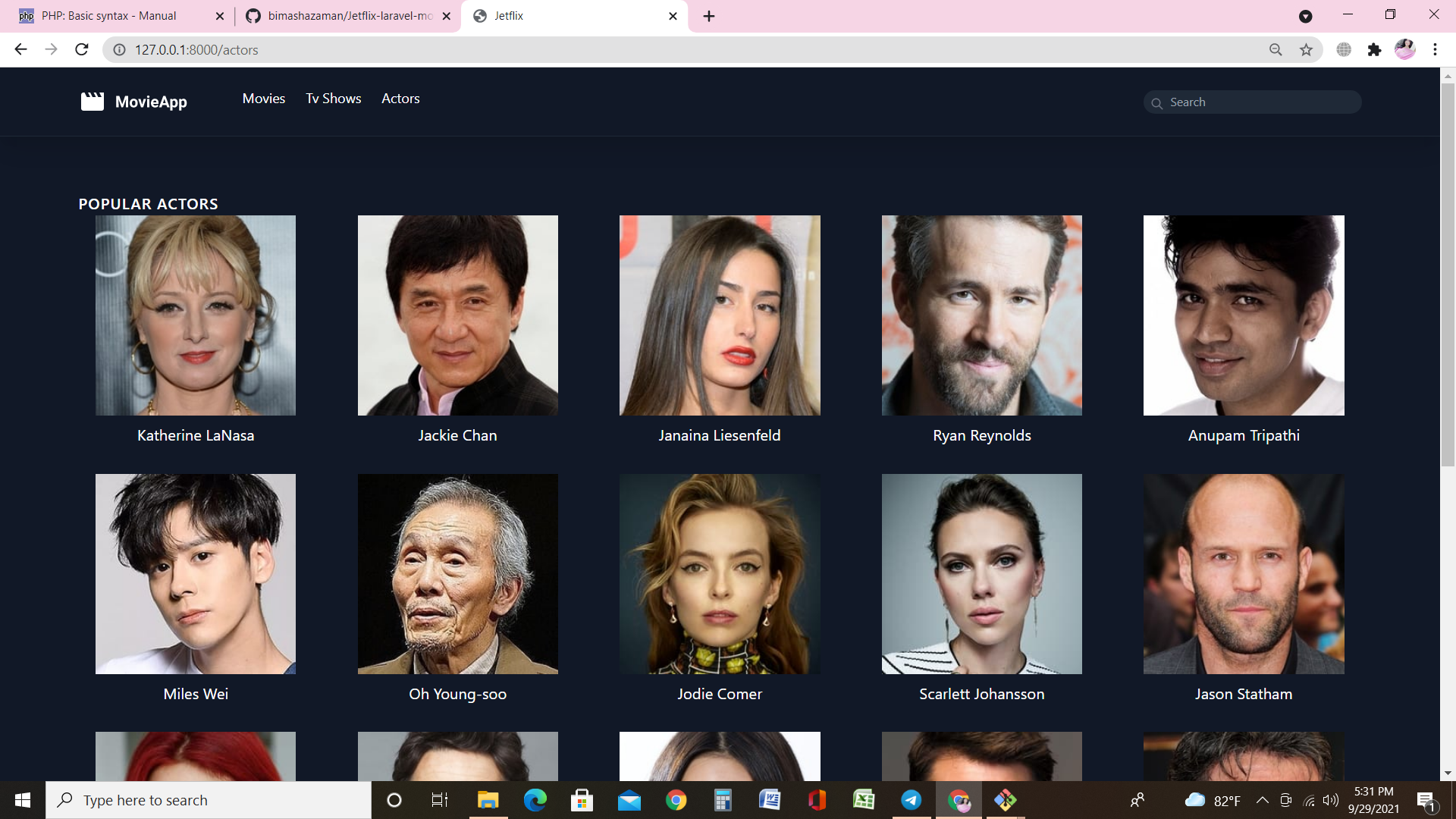Reload the current page
Image resolution: width=1456 pixels, height=819 pixels.
[x=82, y=49]
